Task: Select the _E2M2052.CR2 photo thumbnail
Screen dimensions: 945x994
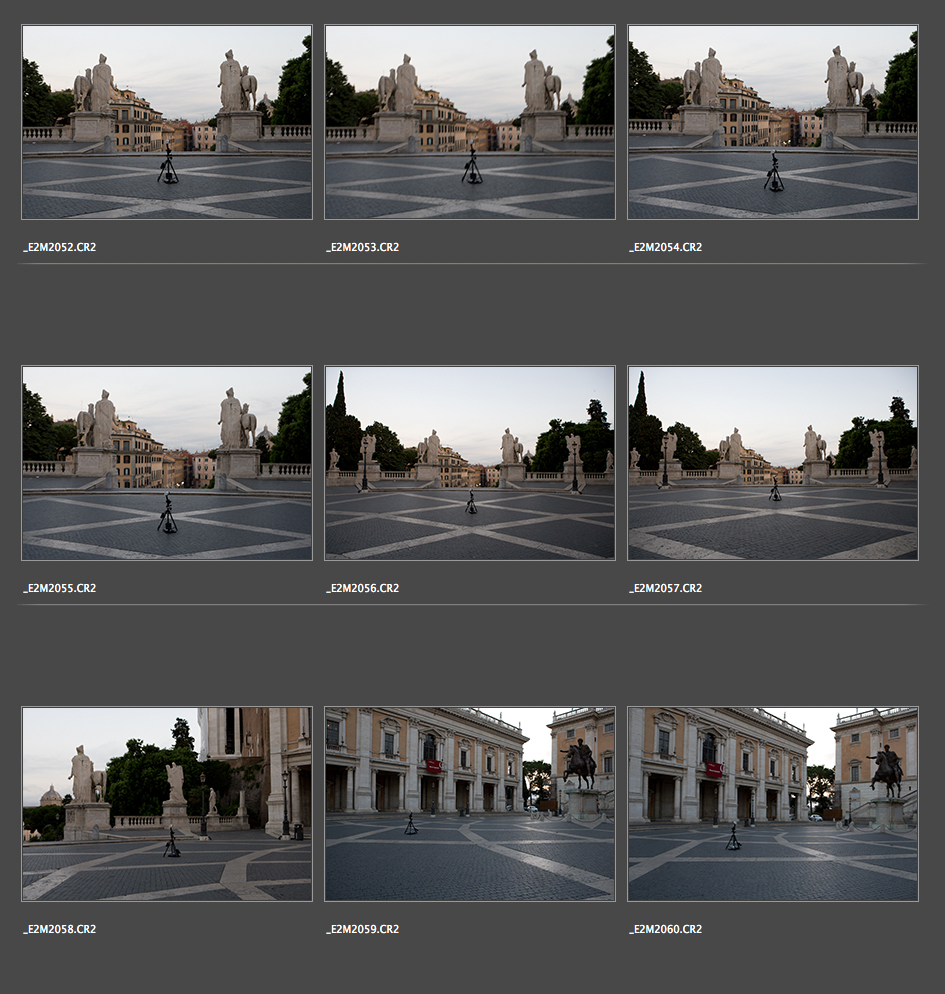Action: pos(167,122)
